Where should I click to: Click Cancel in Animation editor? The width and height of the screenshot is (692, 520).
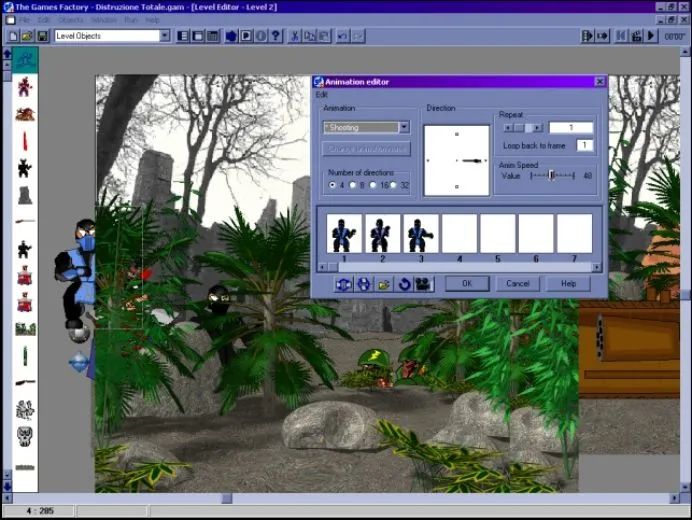point(518,283)
